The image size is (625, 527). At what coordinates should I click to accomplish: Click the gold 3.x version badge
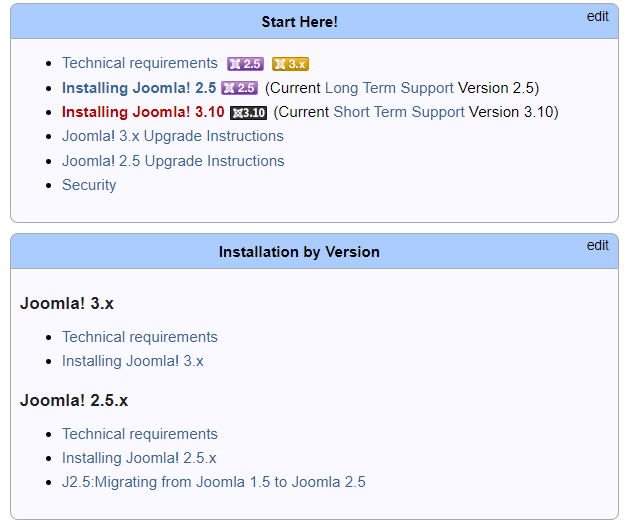290,64
